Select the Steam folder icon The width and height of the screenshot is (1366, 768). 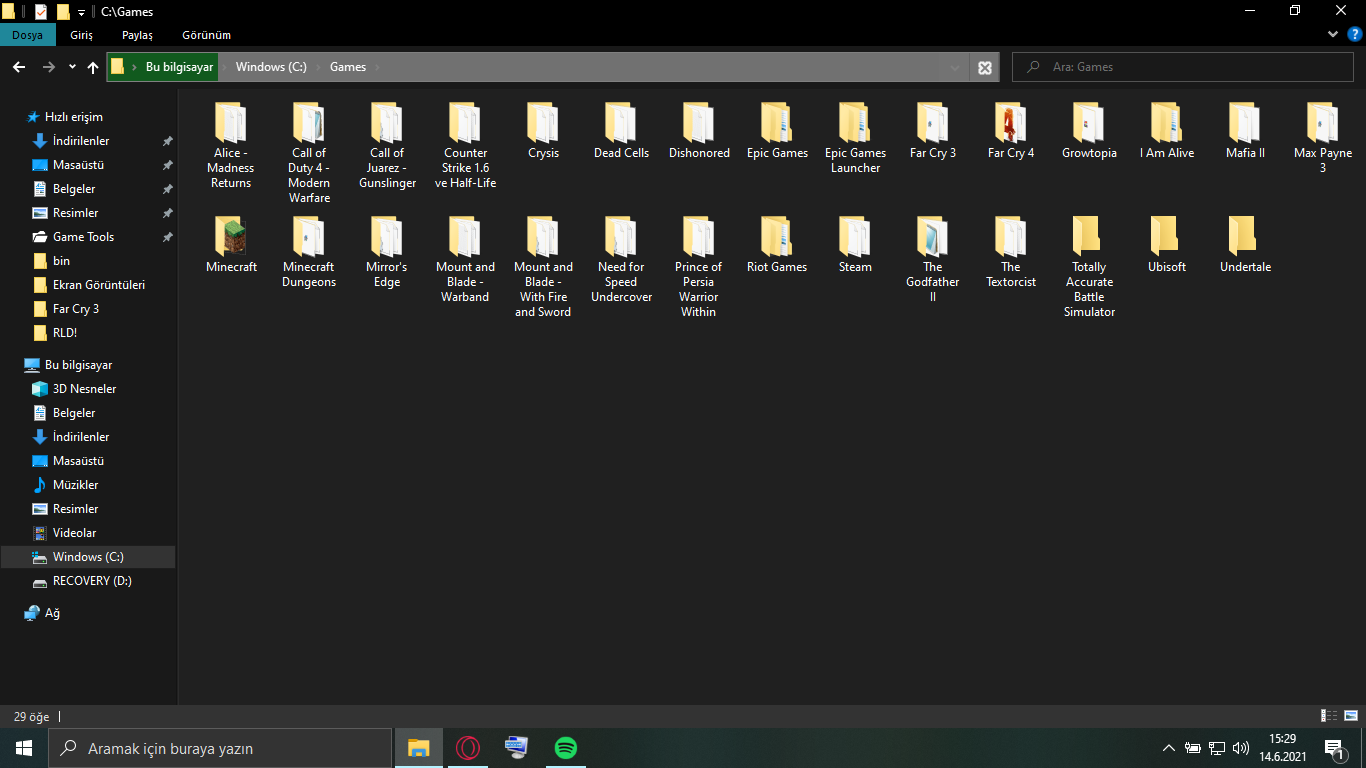855,236
